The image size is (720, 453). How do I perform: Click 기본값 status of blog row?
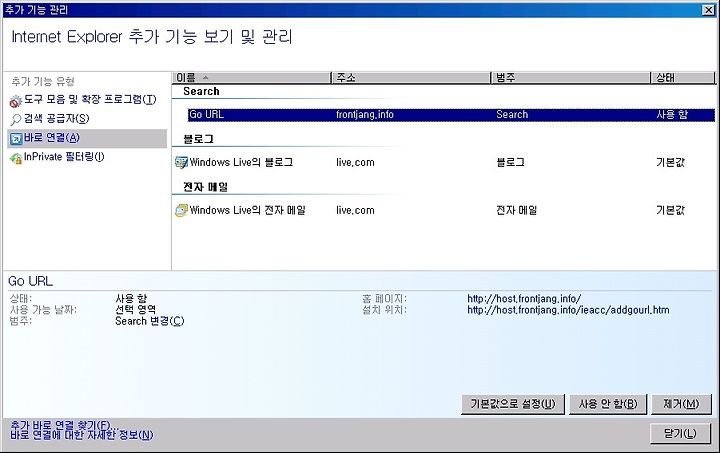670,162
